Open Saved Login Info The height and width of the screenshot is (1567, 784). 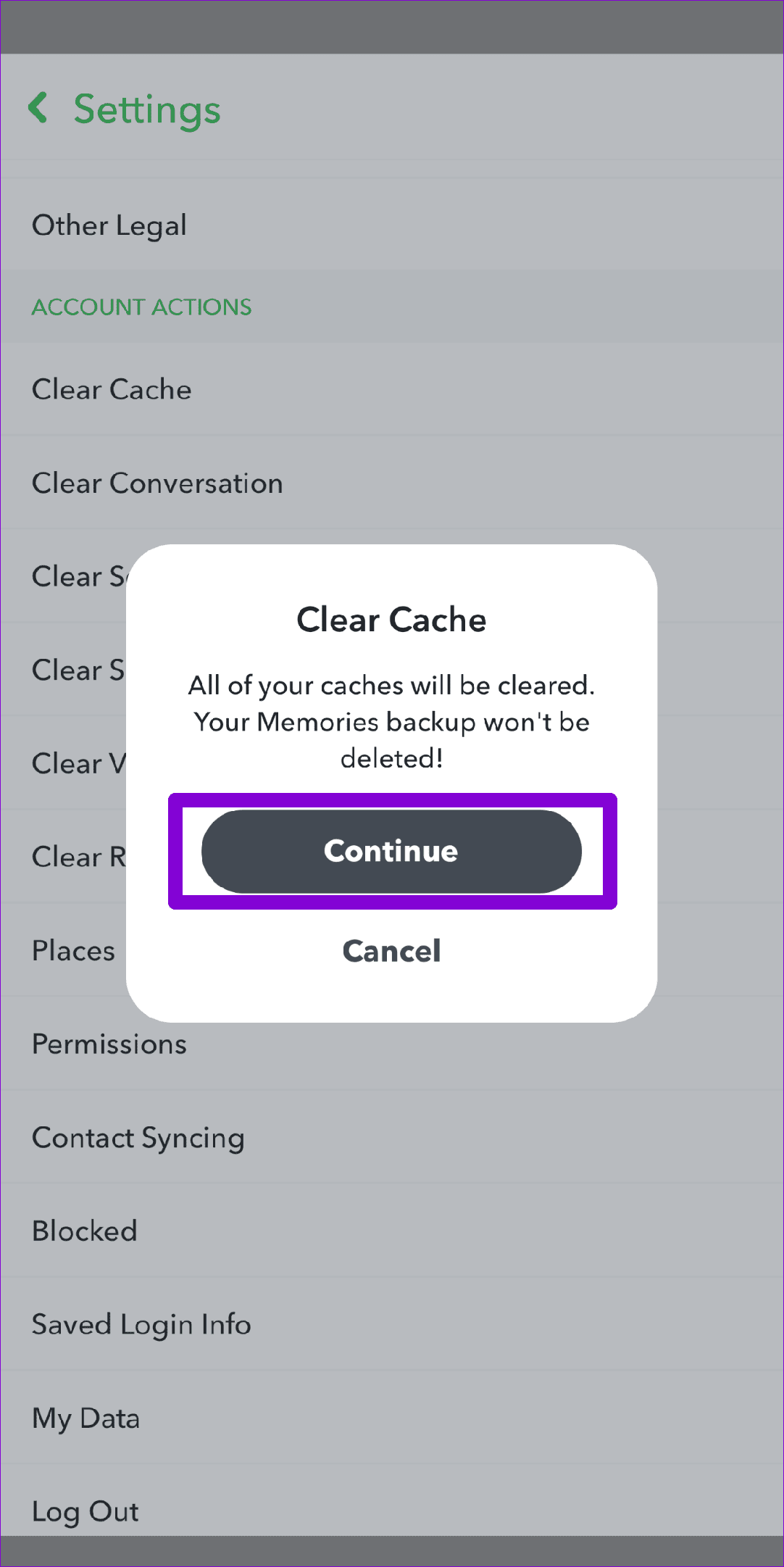141,1324
